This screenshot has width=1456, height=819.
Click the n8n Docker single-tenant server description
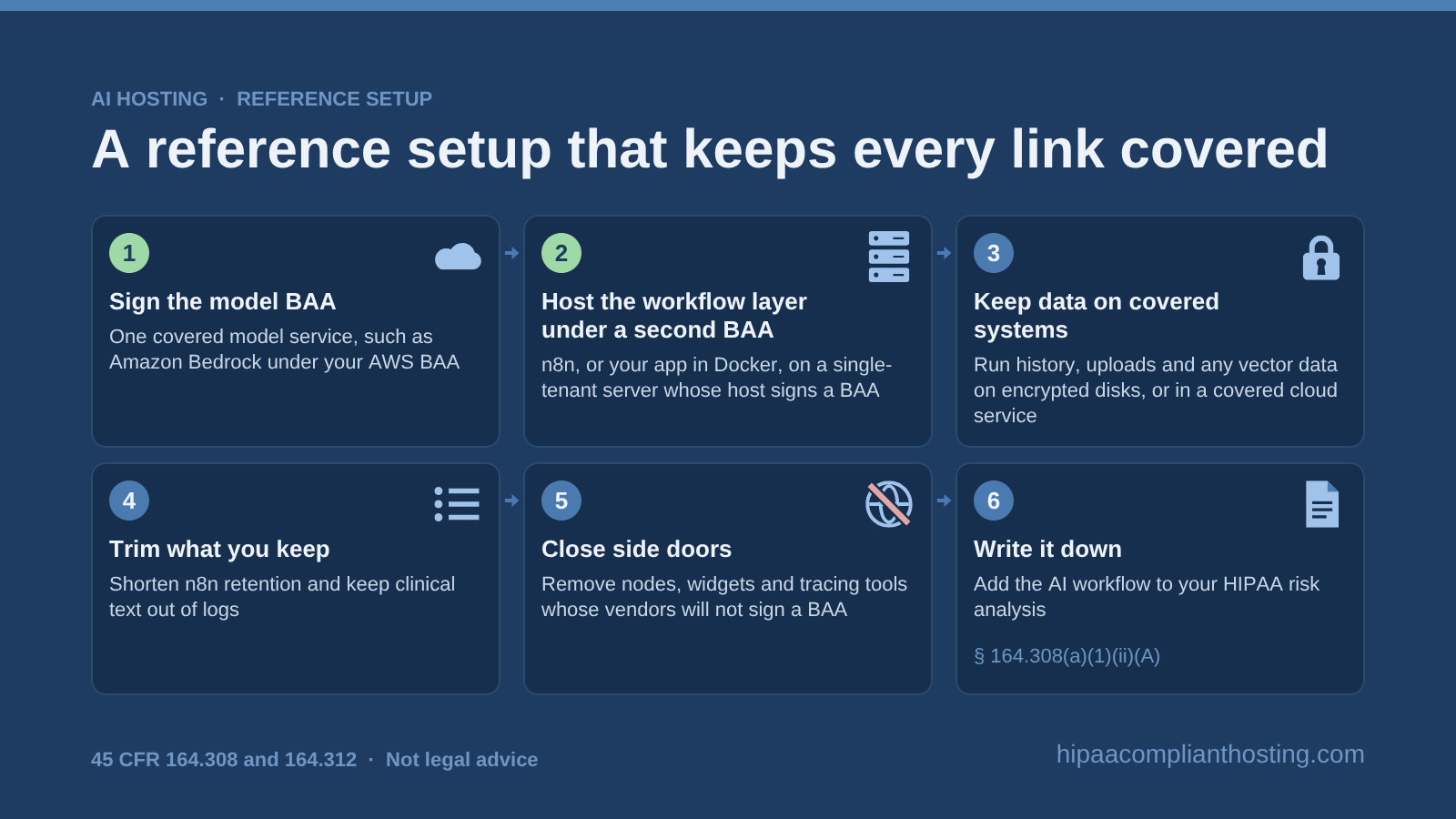[716, 378]
